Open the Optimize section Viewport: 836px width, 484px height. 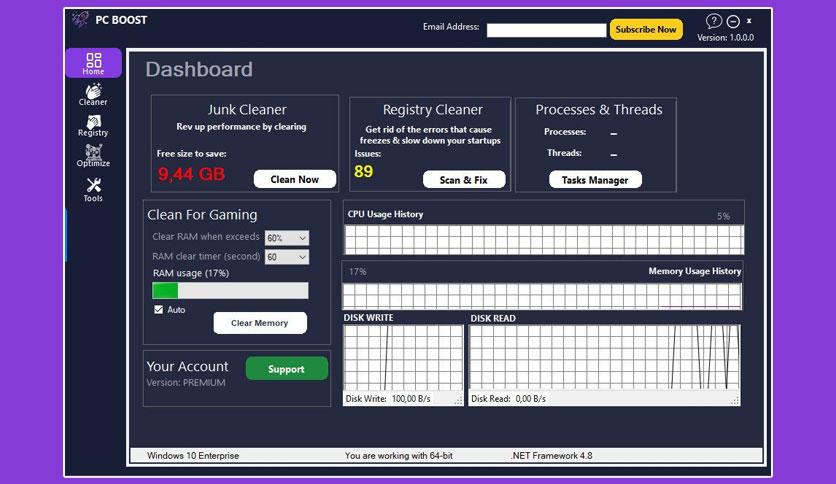93,156
